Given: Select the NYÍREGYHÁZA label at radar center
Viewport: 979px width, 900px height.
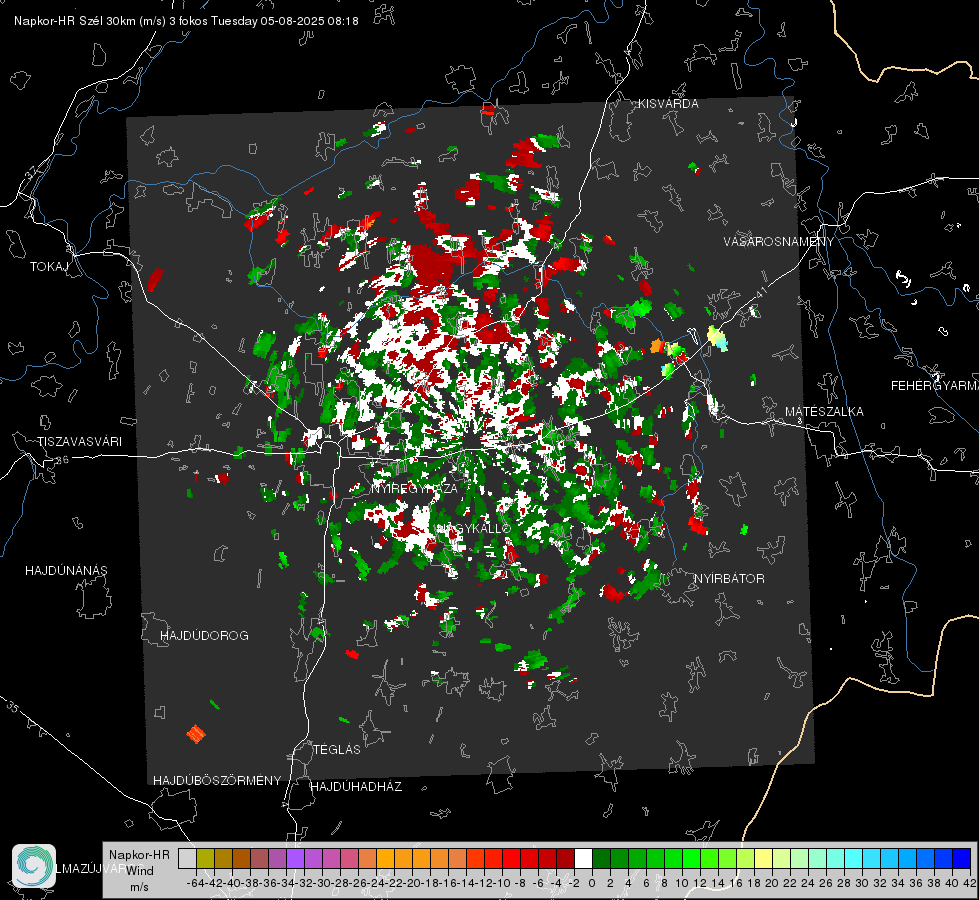Looking at the screenshot, I should coord(415,488).
